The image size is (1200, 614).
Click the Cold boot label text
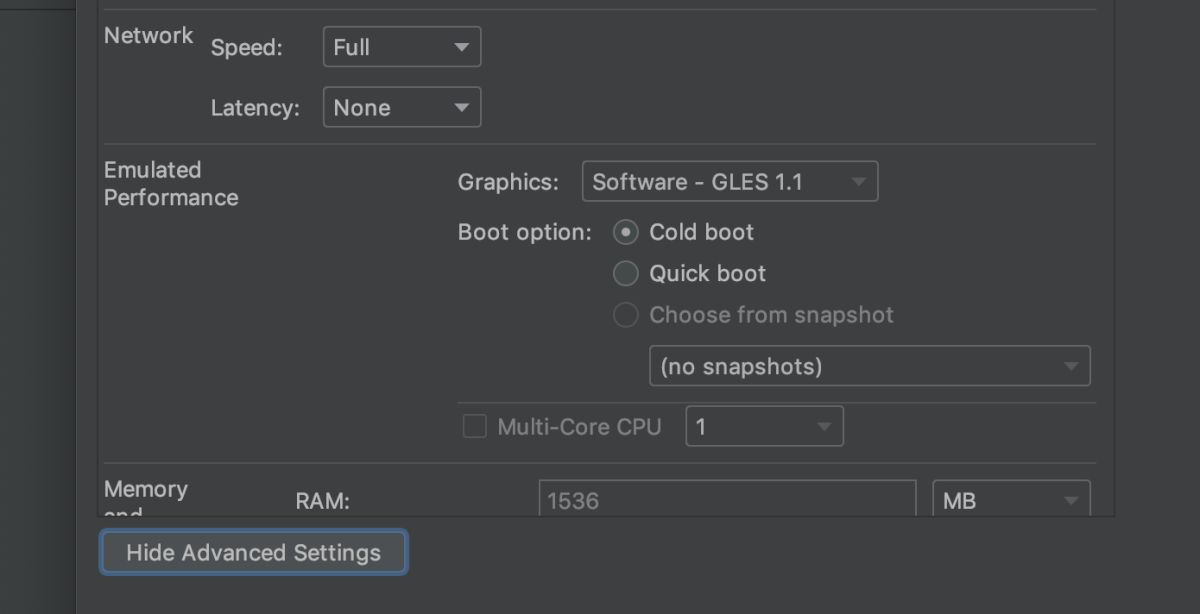701,233
